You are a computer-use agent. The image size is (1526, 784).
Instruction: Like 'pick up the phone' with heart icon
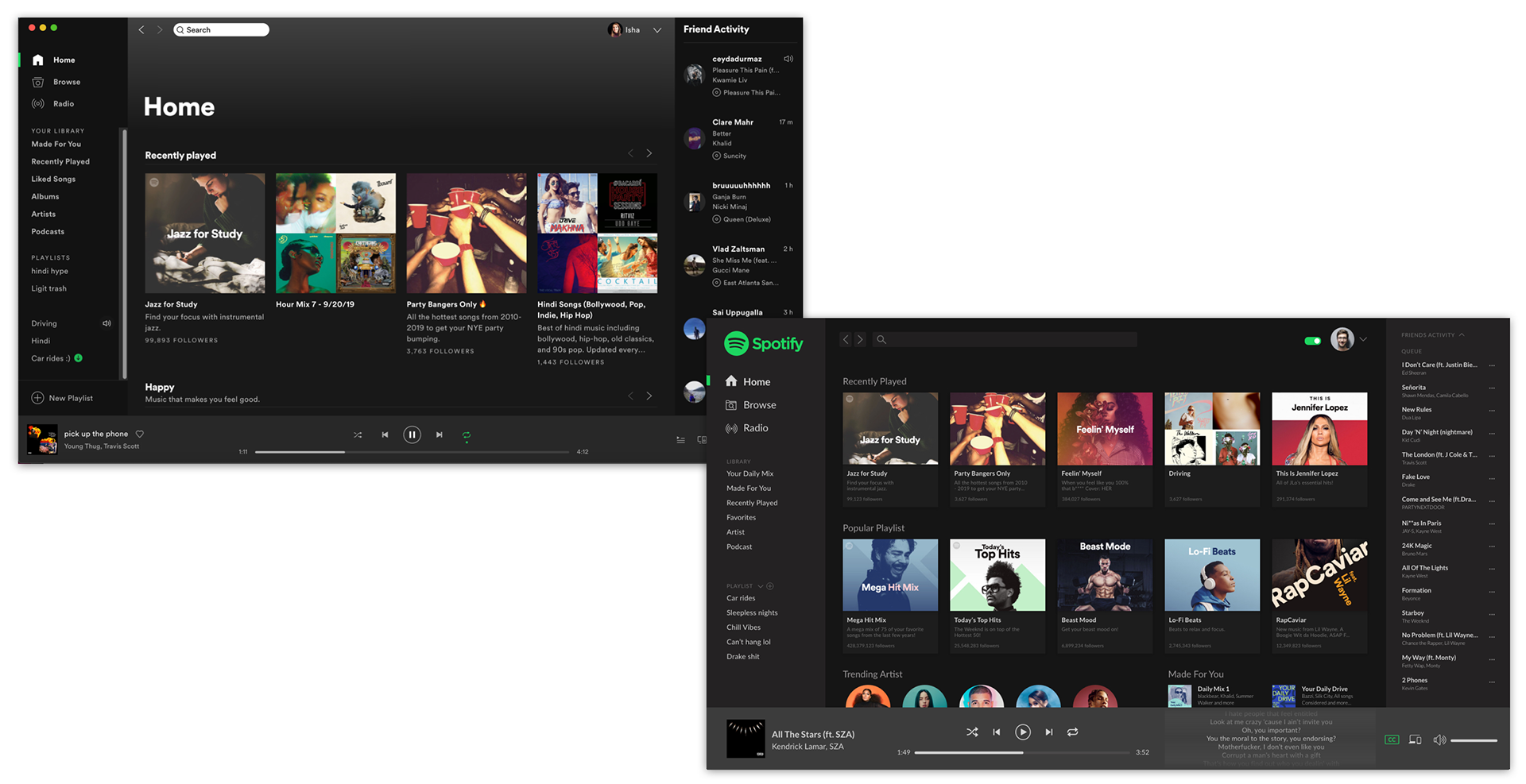click(140, 434)
